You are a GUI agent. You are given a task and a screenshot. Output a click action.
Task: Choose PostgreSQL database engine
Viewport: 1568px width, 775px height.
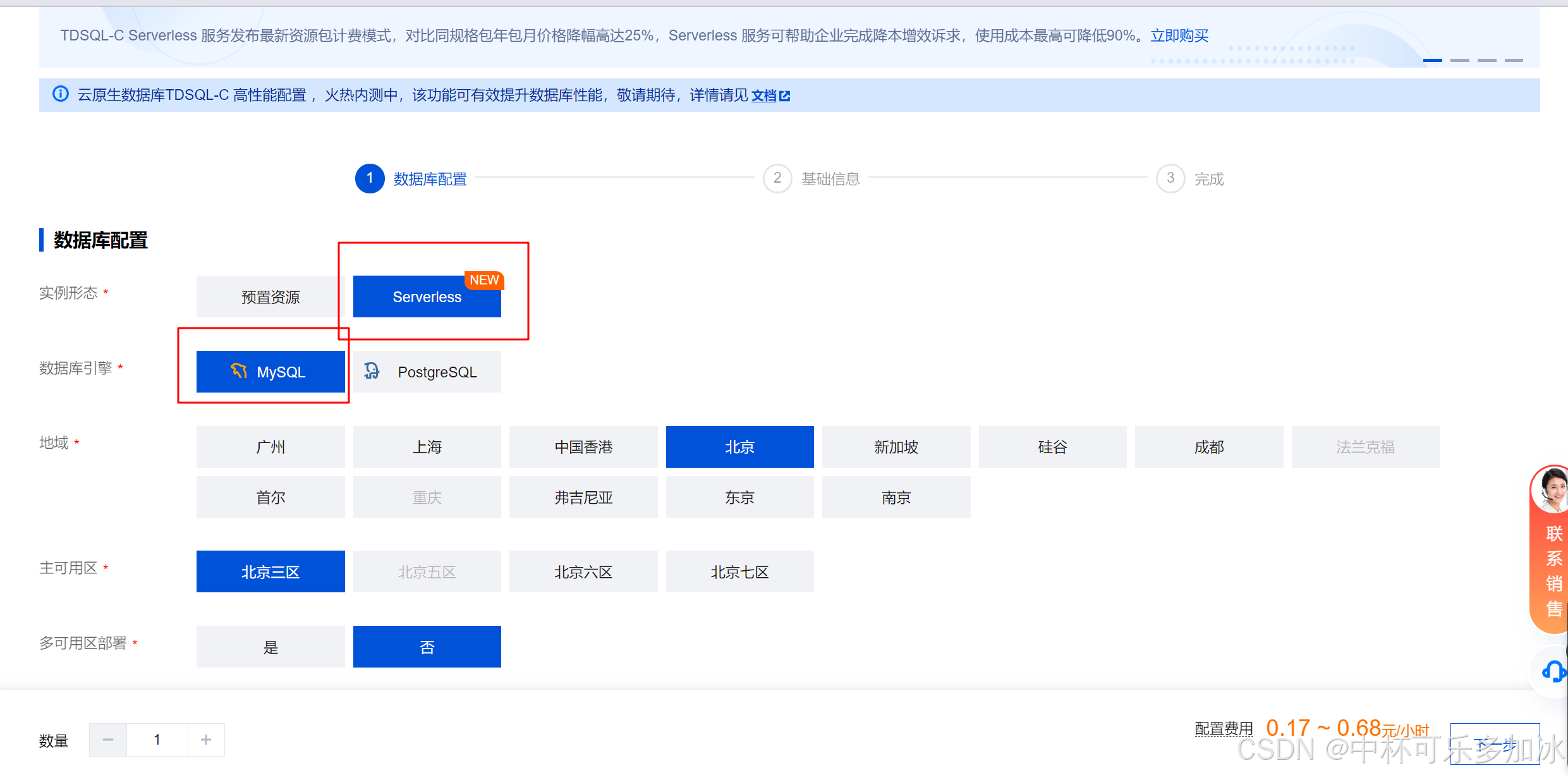click(427, 372)
